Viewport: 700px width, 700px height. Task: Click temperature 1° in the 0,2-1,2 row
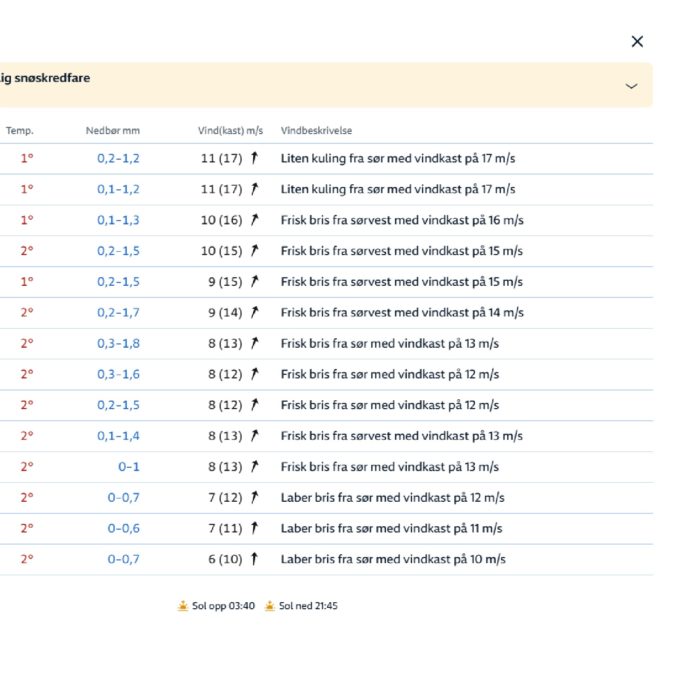pos(27,158)
